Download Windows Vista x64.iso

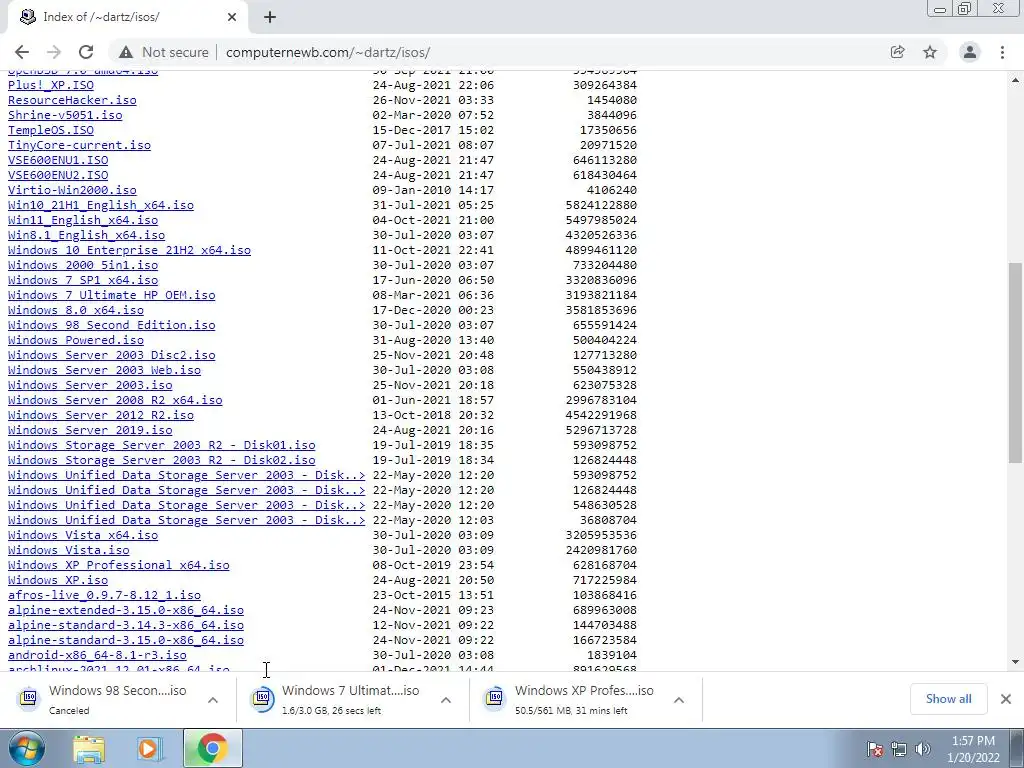(83, 536)
